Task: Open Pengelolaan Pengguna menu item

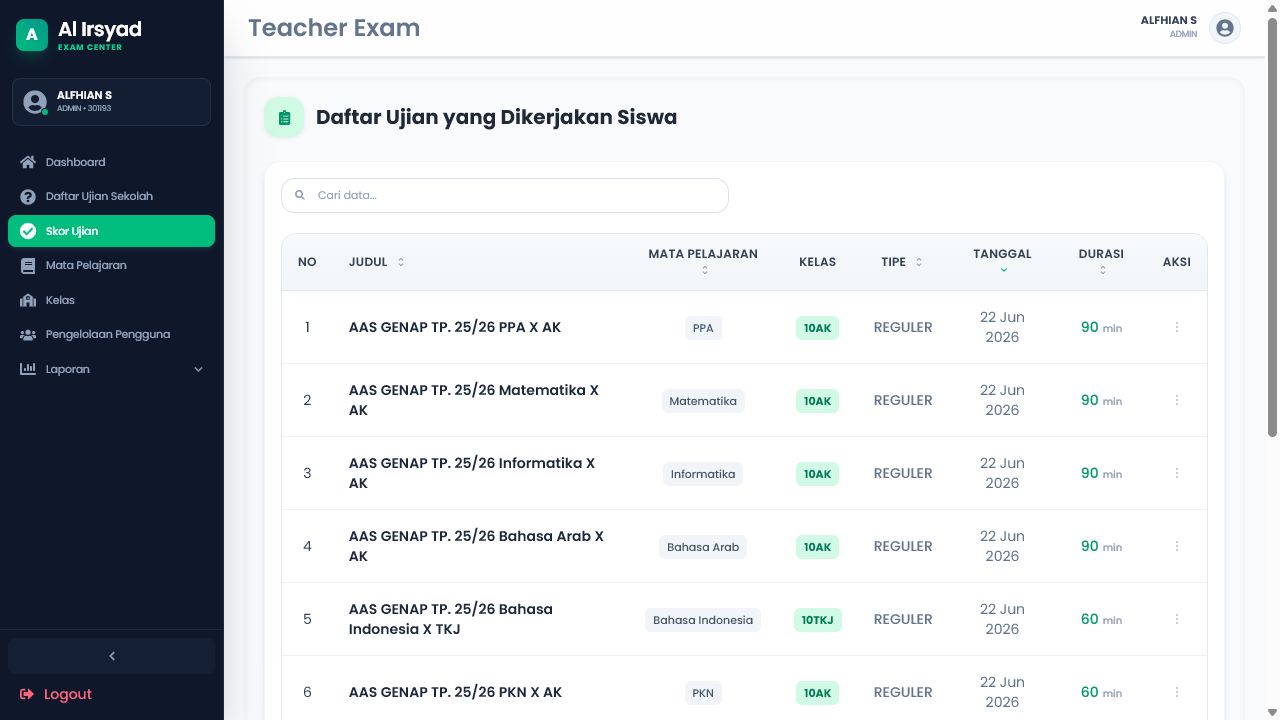Action: 111,335
